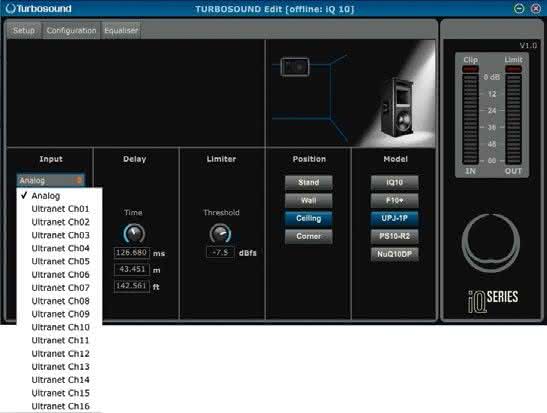Choose Ultranet Ch06 input
Viewport: 547px width, 413px height.
[x=59, y=275]
